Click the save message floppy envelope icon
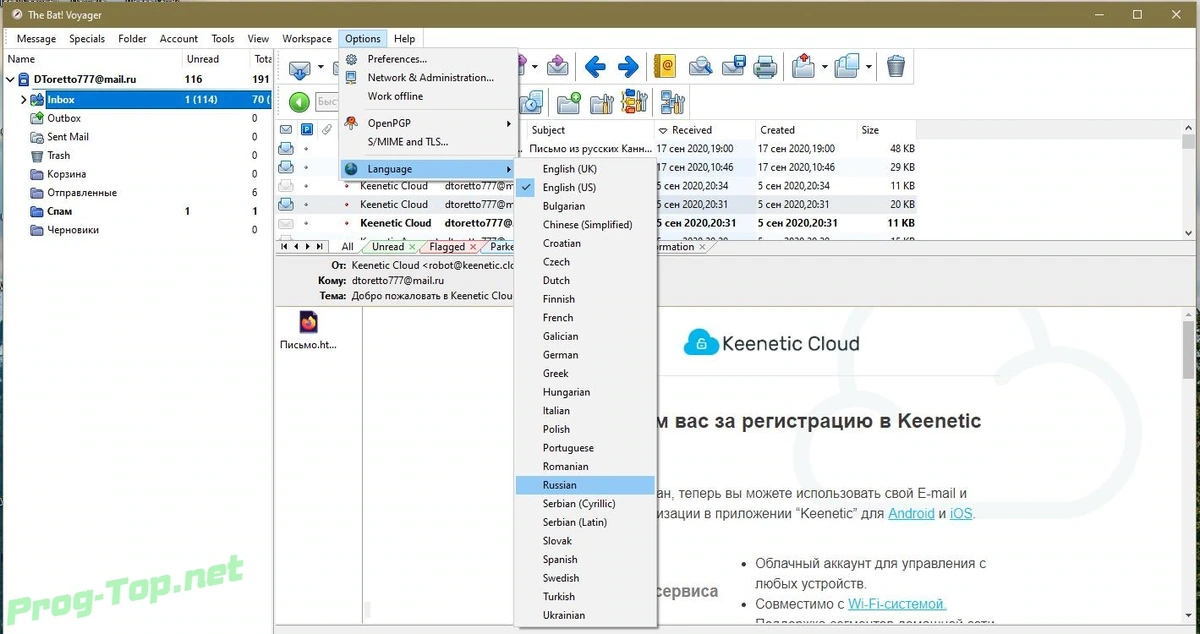Viewport: 1200px width, 634px height. (733, 67)
